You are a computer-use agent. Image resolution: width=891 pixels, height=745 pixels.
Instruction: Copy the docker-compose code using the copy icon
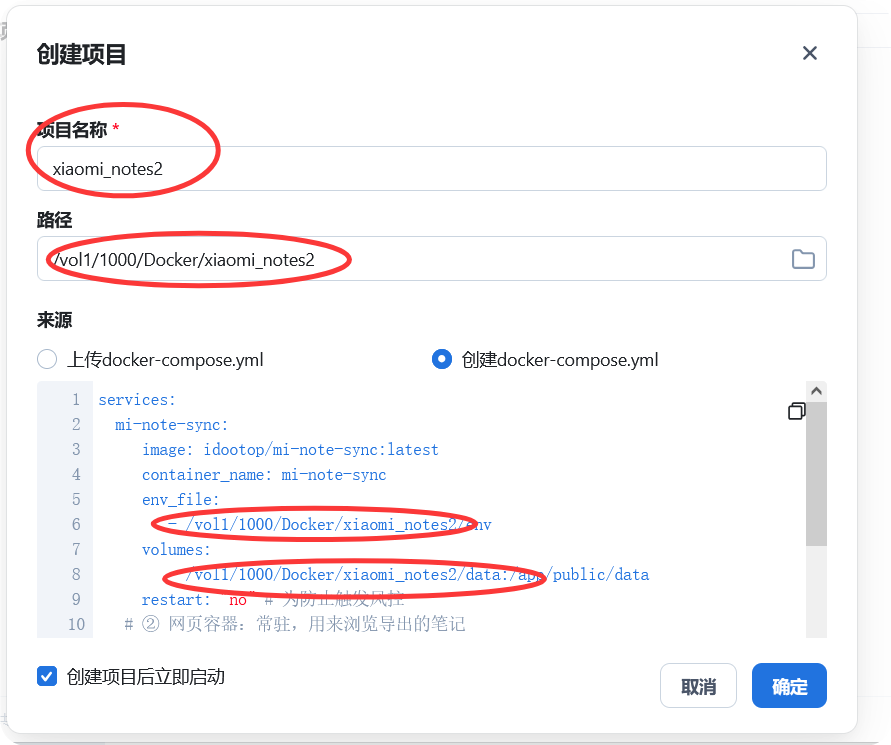click(x=796, y=410)
